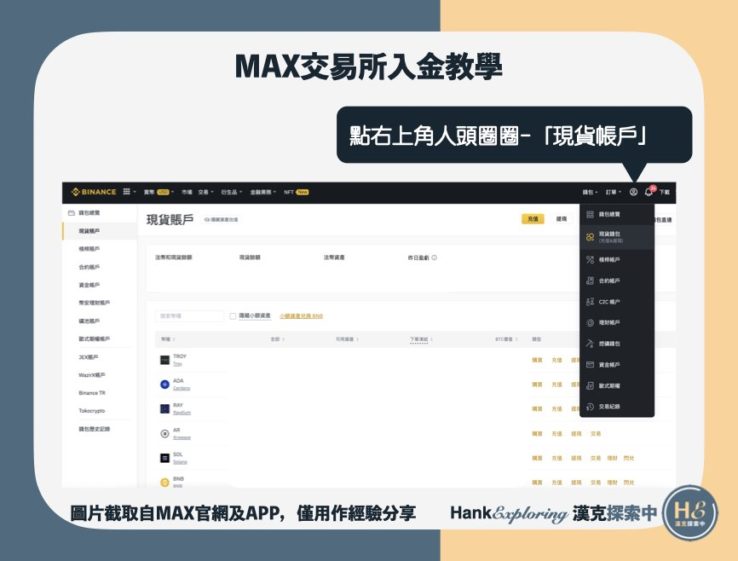
Task: Click the options document icon in dropdown
Action: point(590,386)
